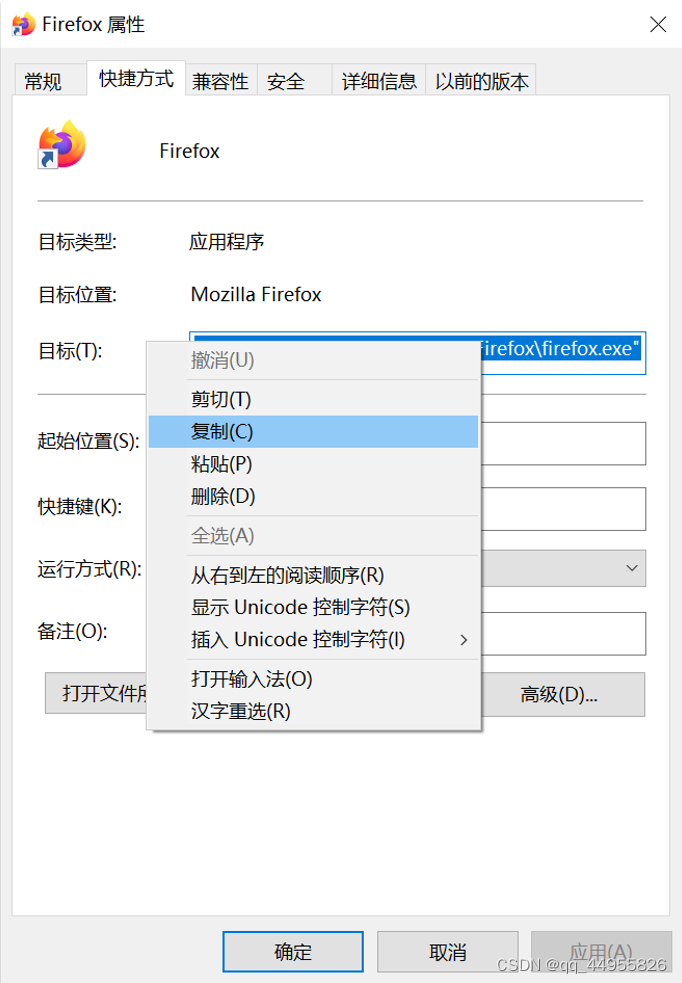Click the 取消 button

click(447, 951)
